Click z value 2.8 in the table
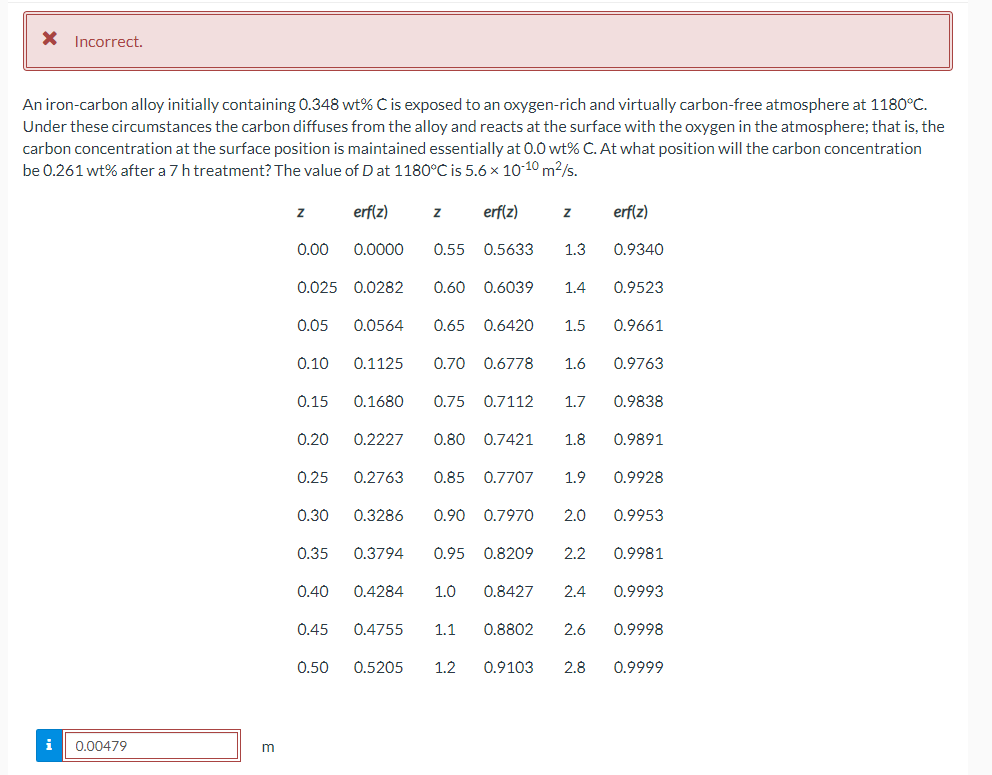The image size is (992, 775). 575,667
